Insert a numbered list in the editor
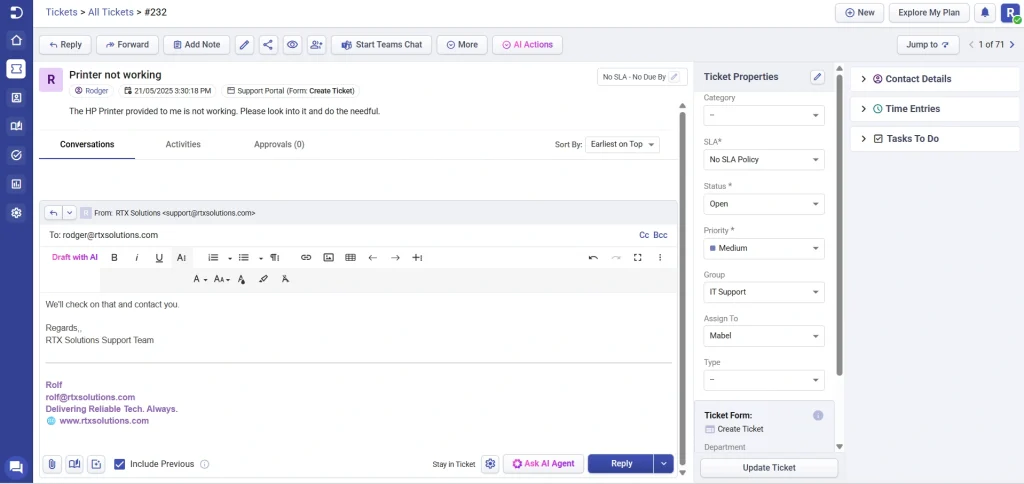Image resolution: width=1024 pixels, height=484 pixels. click(x=213, y=258)
